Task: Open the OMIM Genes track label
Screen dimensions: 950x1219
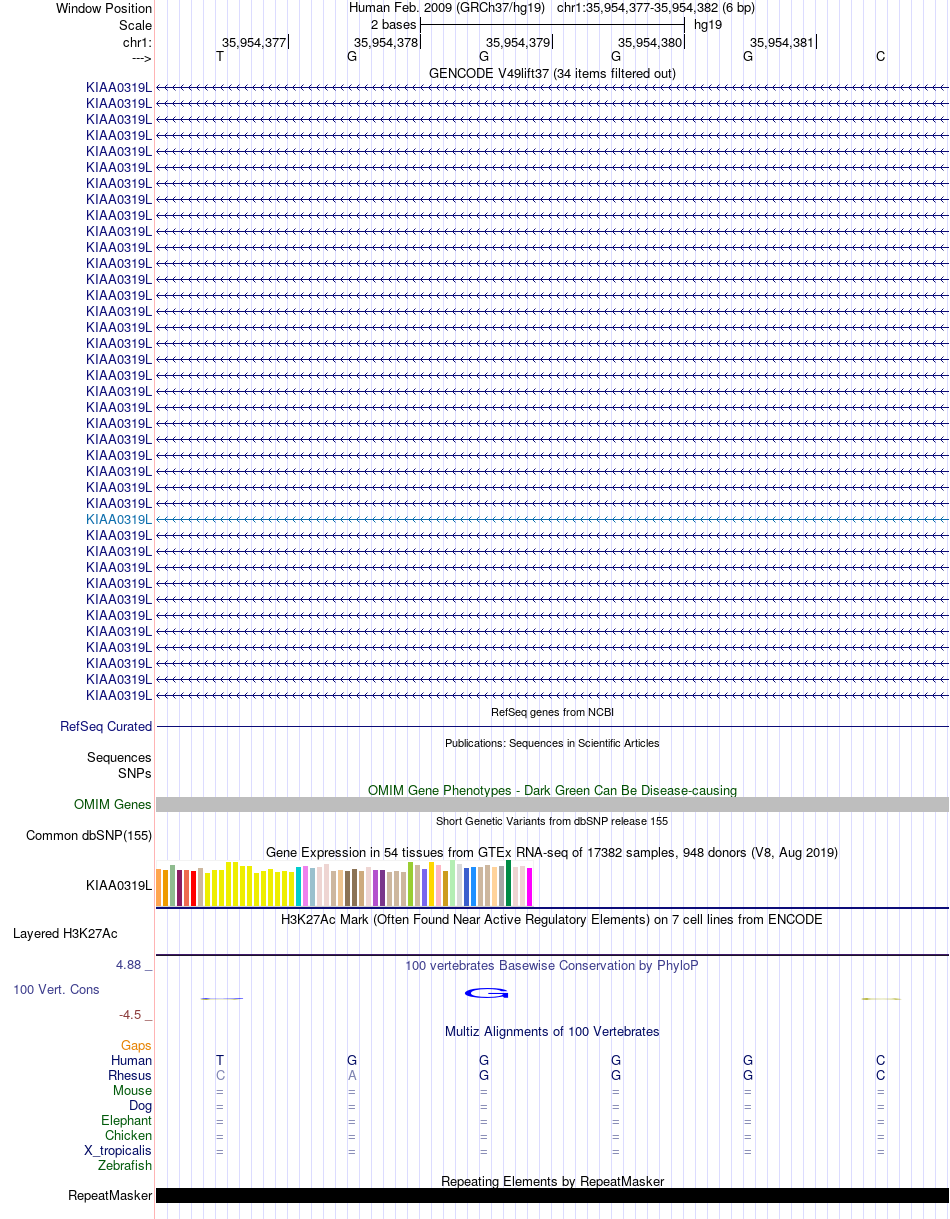Action: pos(113,805)
